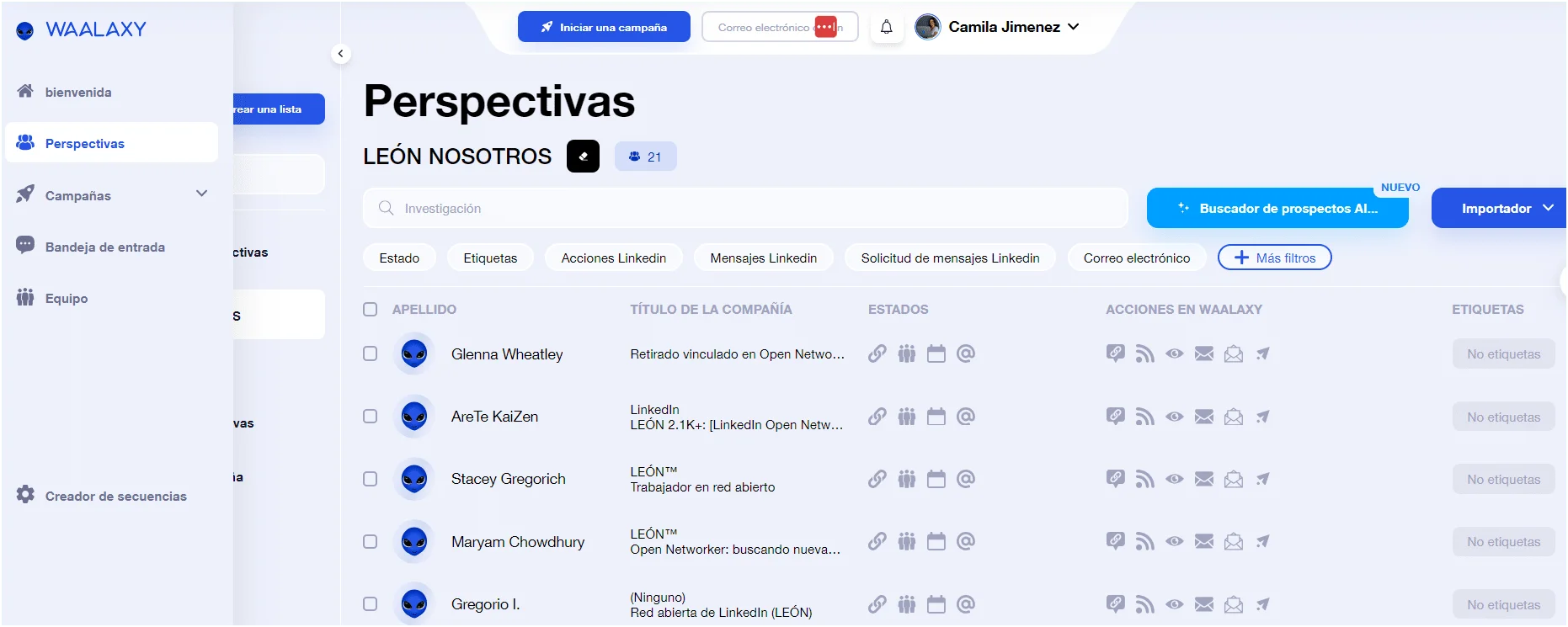Screen dimensions: 1568x627
Task: Open Camila Jimenez profile picture
Action: [x=928, y=27]
